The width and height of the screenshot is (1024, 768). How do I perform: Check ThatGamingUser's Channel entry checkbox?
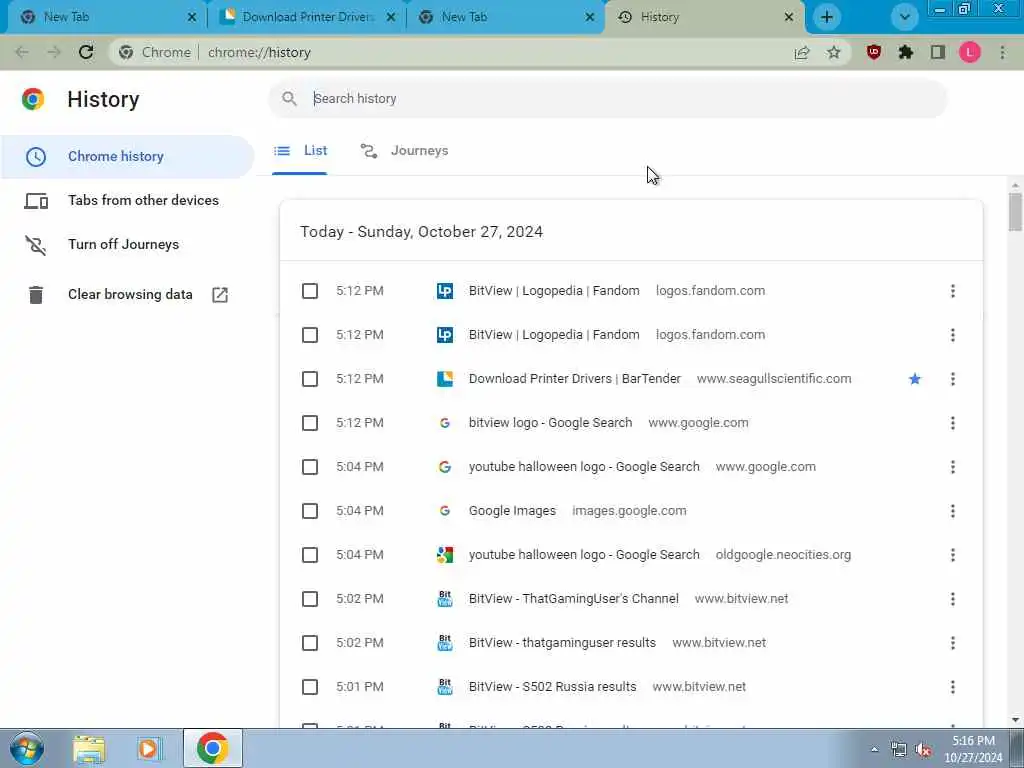[310, 599]
